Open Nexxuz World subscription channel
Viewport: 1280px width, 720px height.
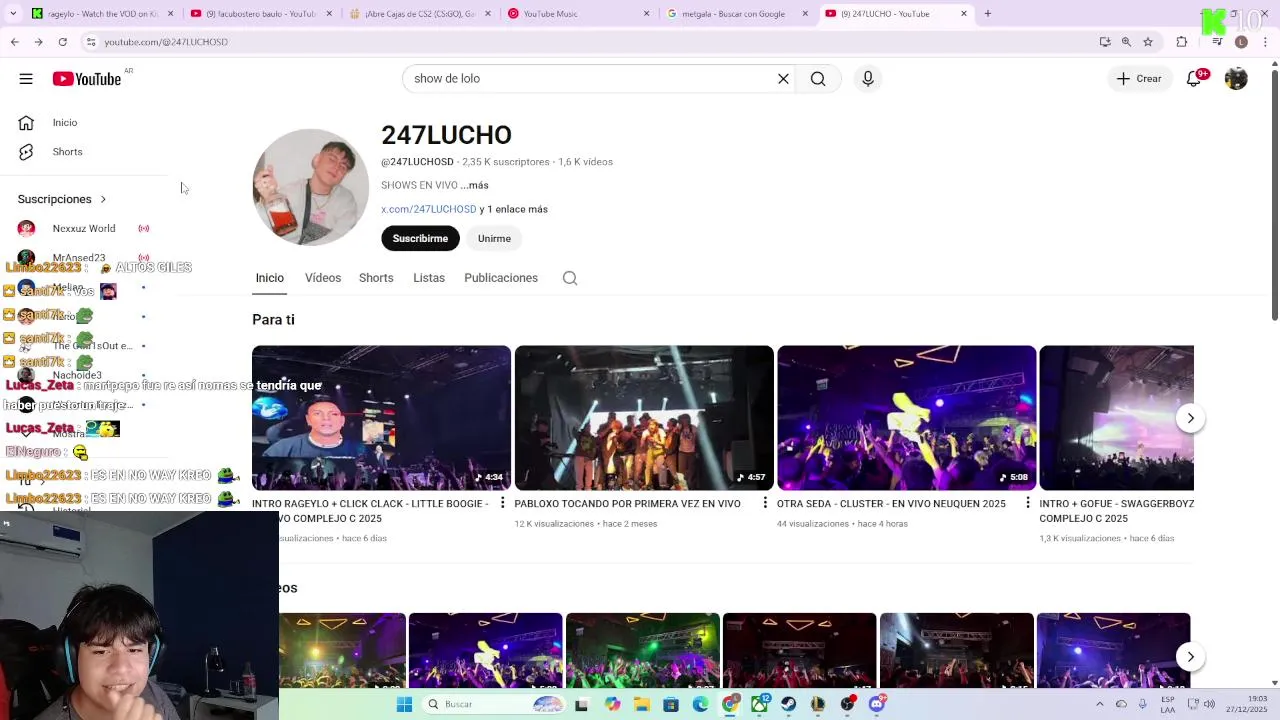pos(84,229)
